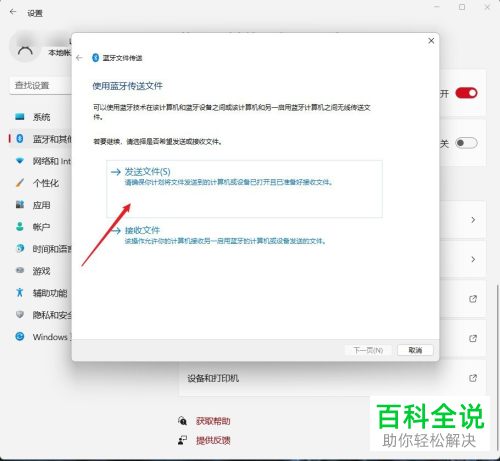The image size is (500, 461).
Task: Open 设备和打印机 row
Action: (x=332, y=378)
